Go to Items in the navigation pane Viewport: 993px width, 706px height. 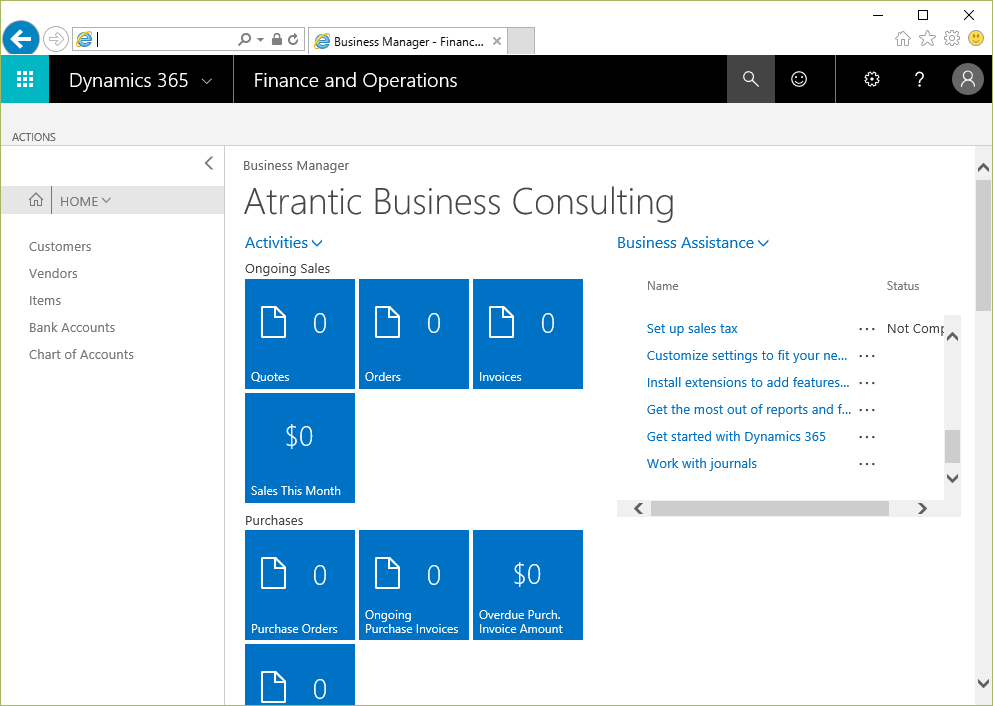[45, 301]
